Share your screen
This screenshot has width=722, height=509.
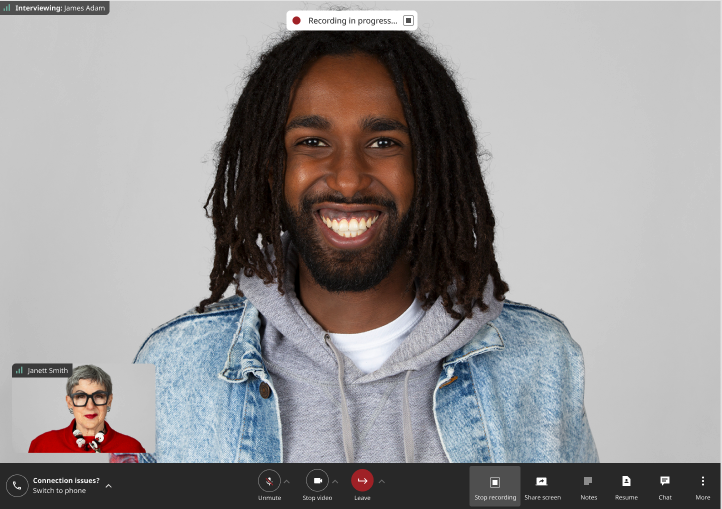[542, 486]
